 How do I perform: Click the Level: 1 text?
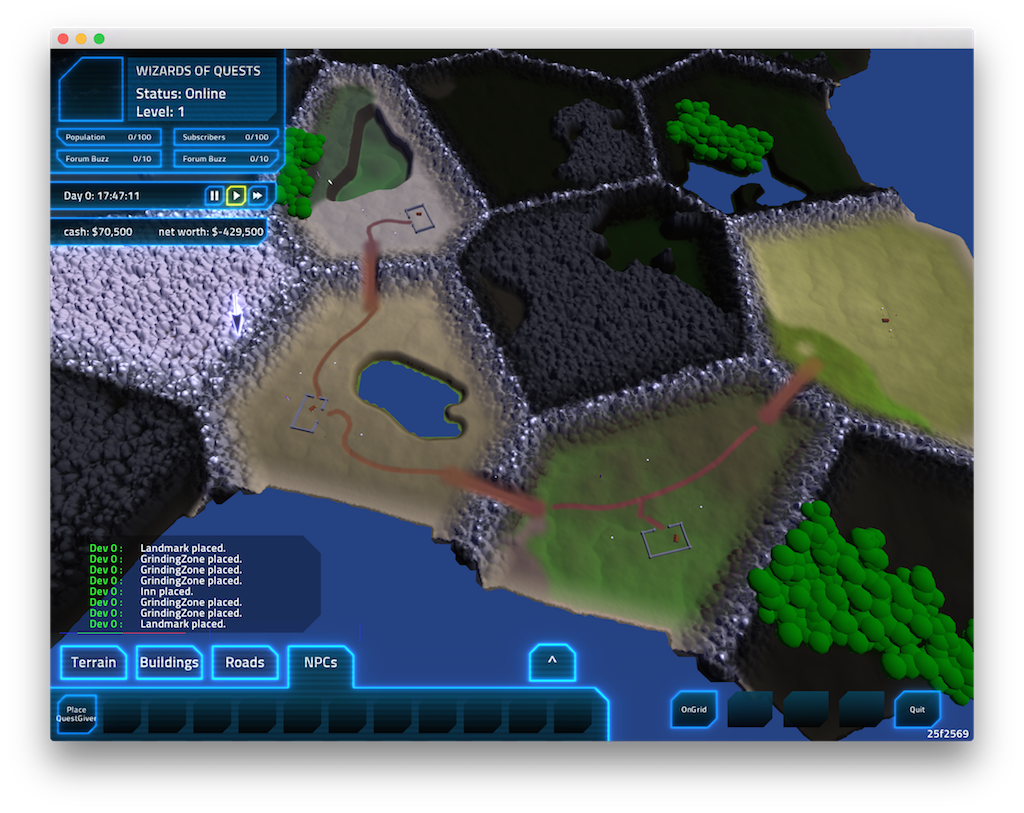coord(160,112)
